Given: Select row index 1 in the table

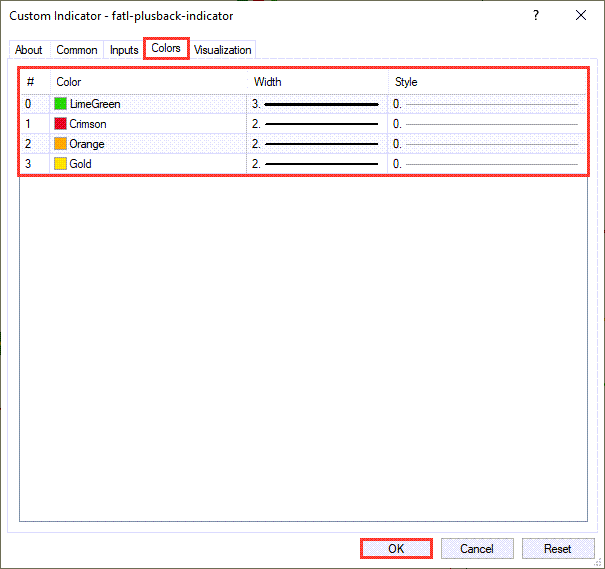Looking at the screenshot, I should tap(28, 124).
